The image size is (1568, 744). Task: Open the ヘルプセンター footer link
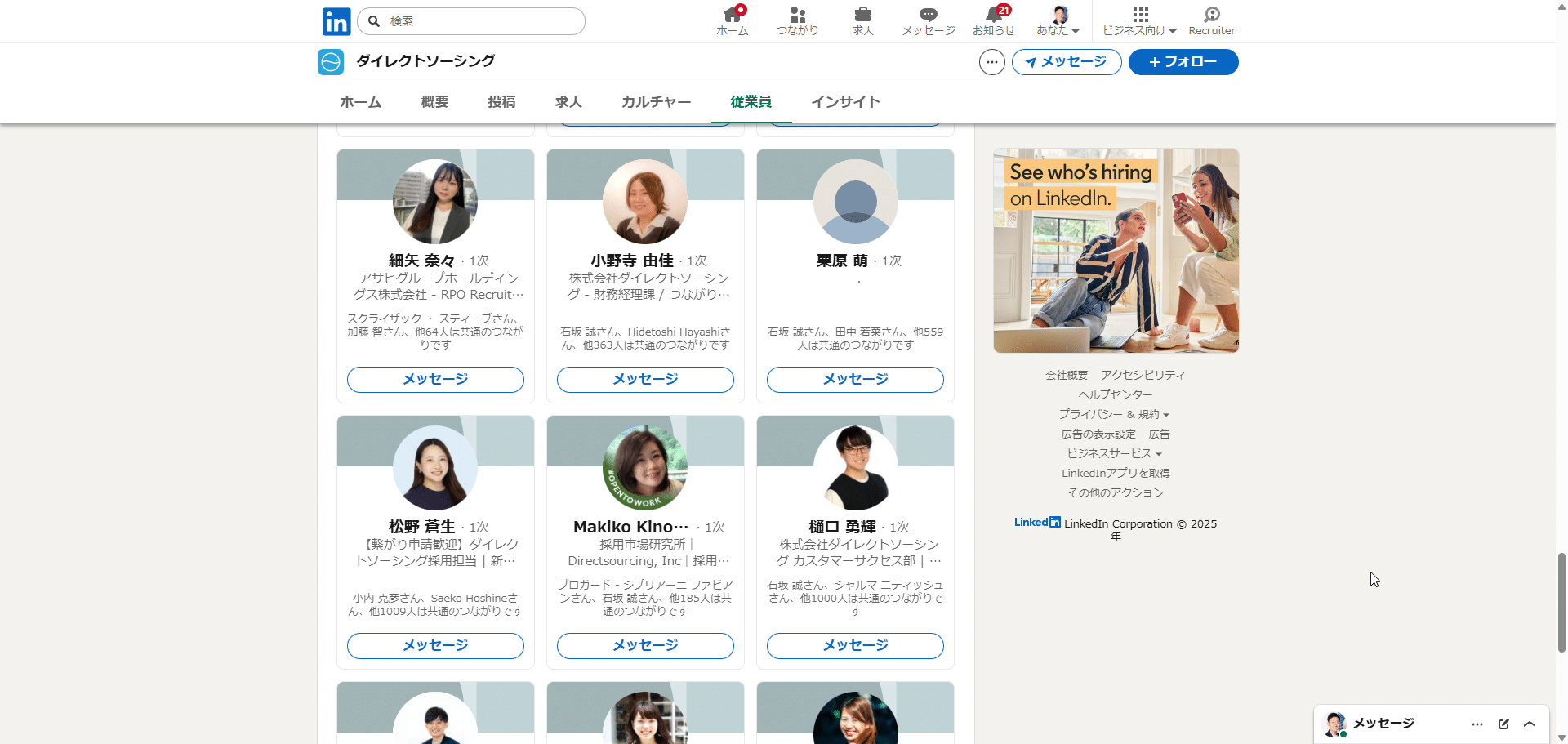[1116, 394]
